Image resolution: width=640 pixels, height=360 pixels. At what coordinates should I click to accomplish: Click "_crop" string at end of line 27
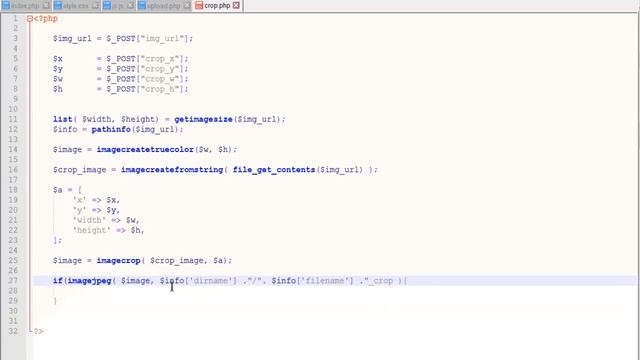[378, 281]
